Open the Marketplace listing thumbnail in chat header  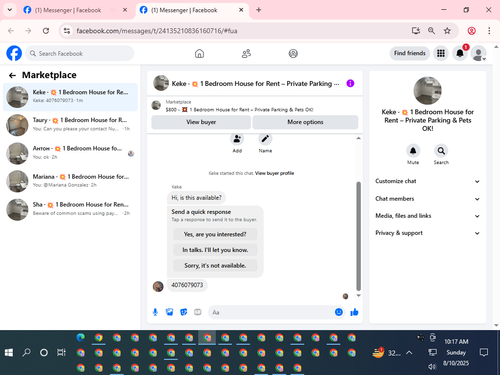[156, 106]
